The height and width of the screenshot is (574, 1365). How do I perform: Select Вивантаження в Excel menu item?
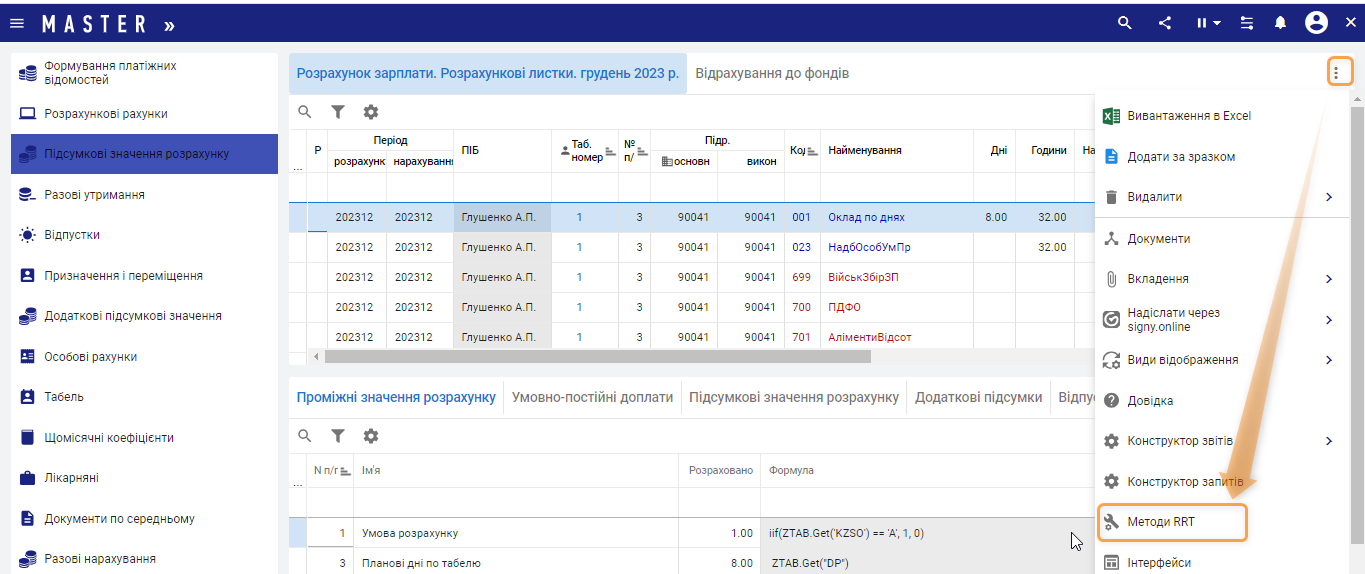click(1188, 116)
